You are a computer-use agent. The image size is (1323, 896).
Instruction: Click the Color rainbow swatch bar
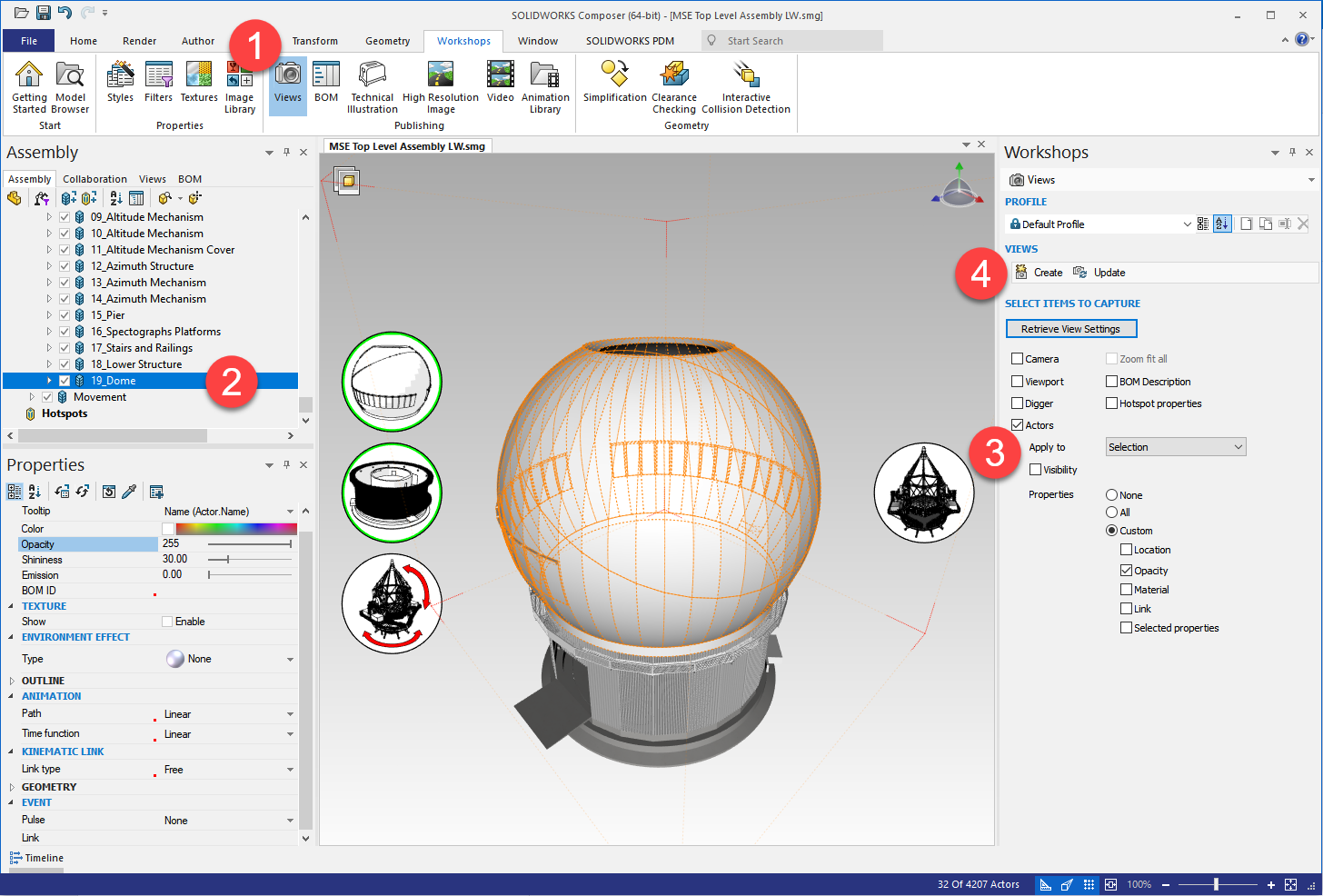pyautogui.click(x=235, y=529)
